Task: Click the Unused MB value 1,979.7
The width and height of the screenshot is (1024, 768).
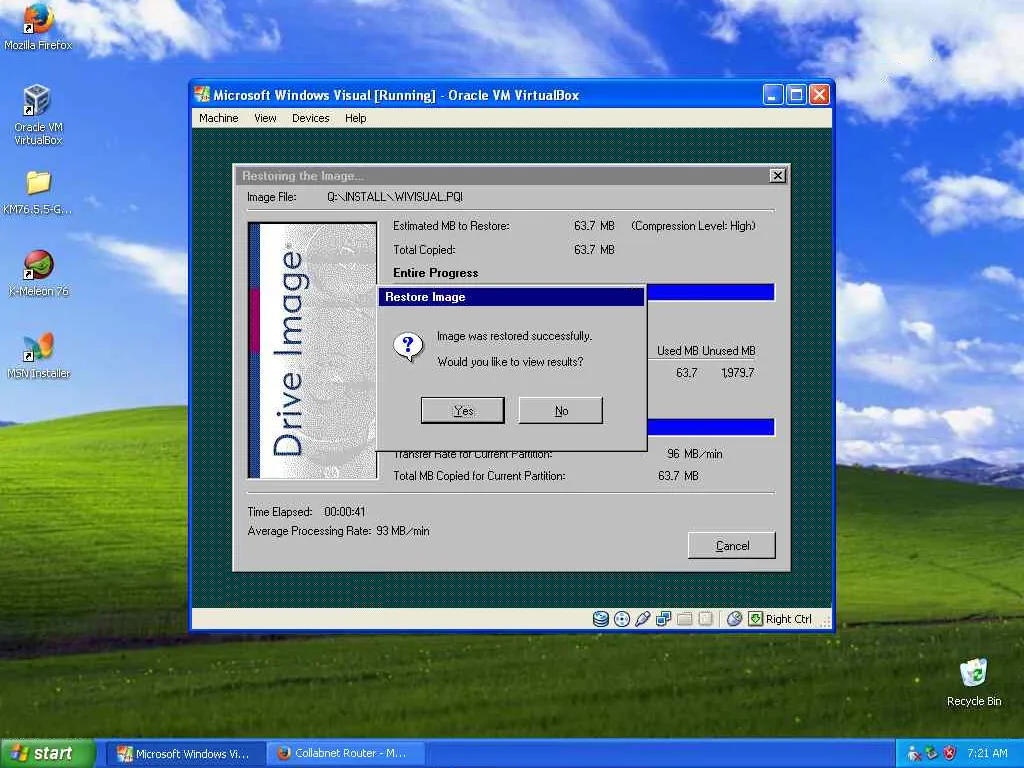Action: pyautogui.click(x=737, y=373)
